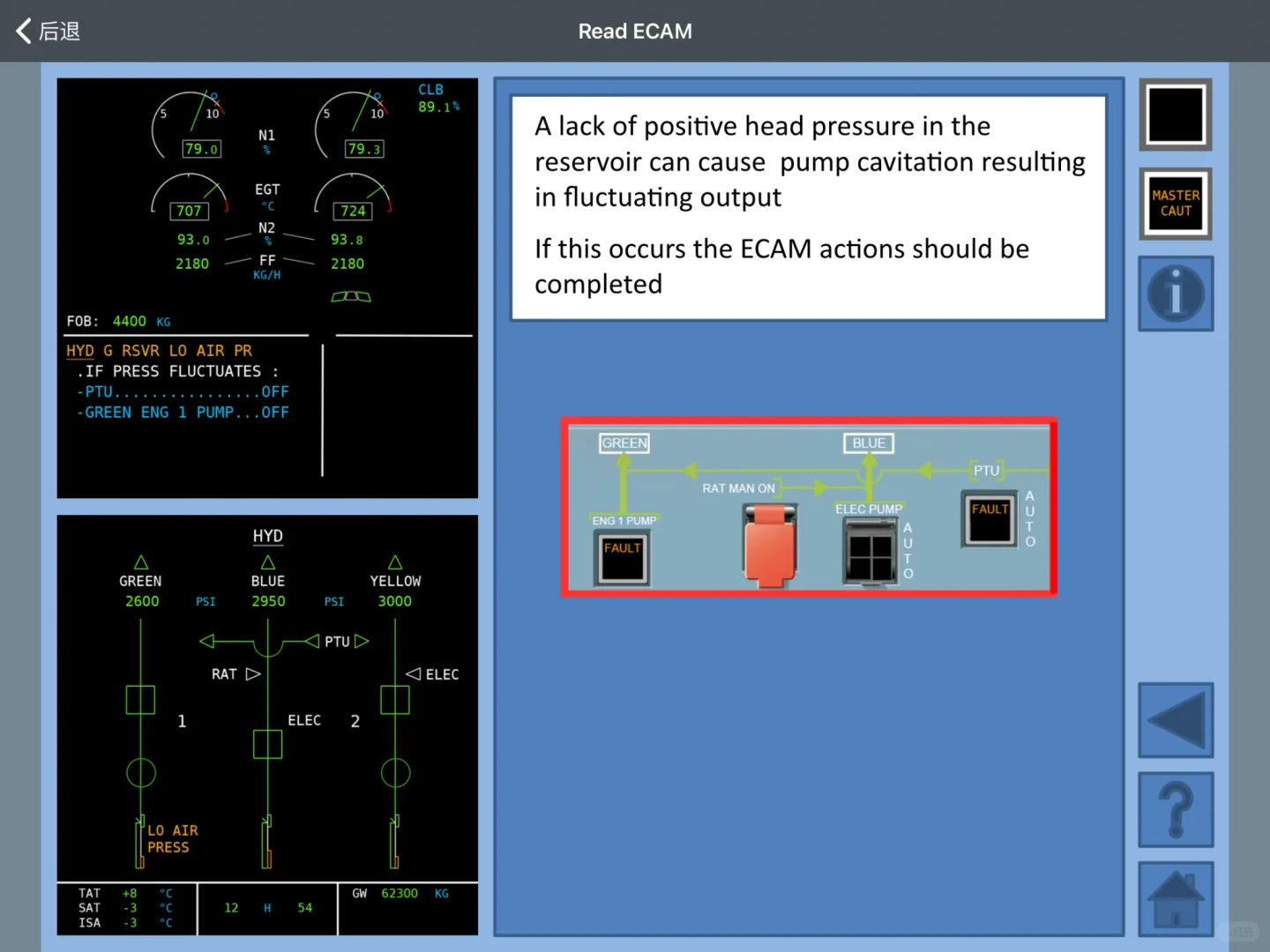Click the yellow engine pump 2 square symbol

point(395,700)
